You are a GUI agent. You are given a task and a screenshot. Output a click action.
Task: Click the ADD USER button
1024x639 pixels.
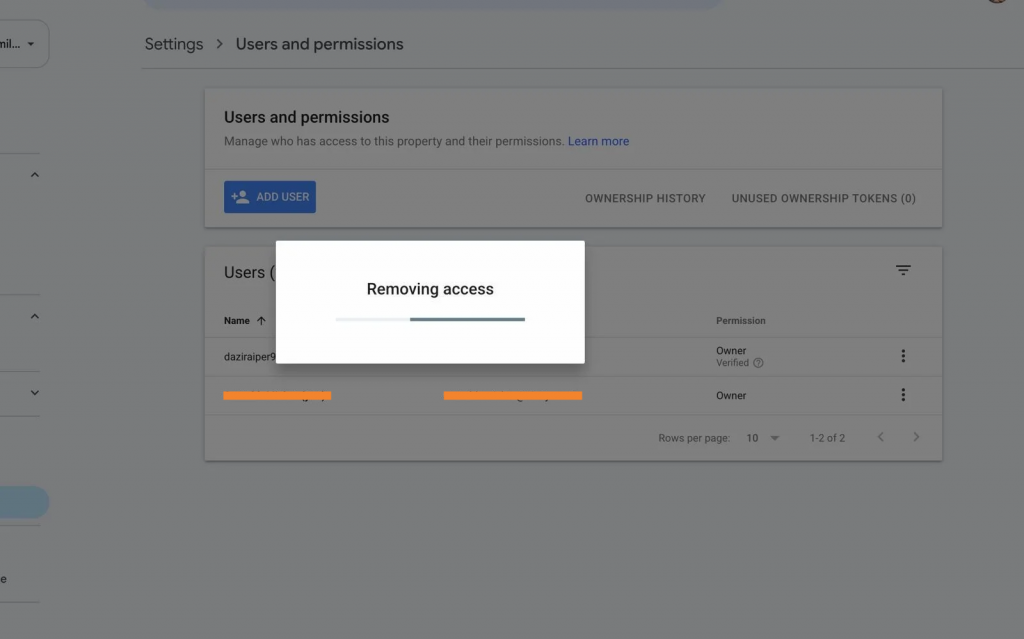(270, 197)
